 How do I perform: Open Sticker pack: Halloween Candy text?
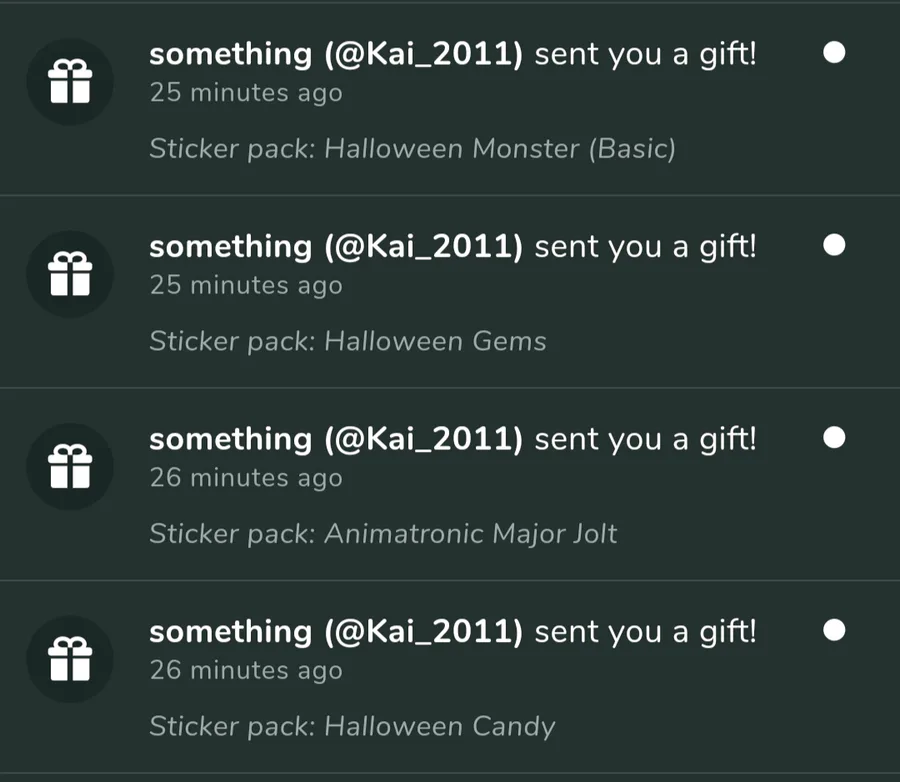tap(352, 726)
